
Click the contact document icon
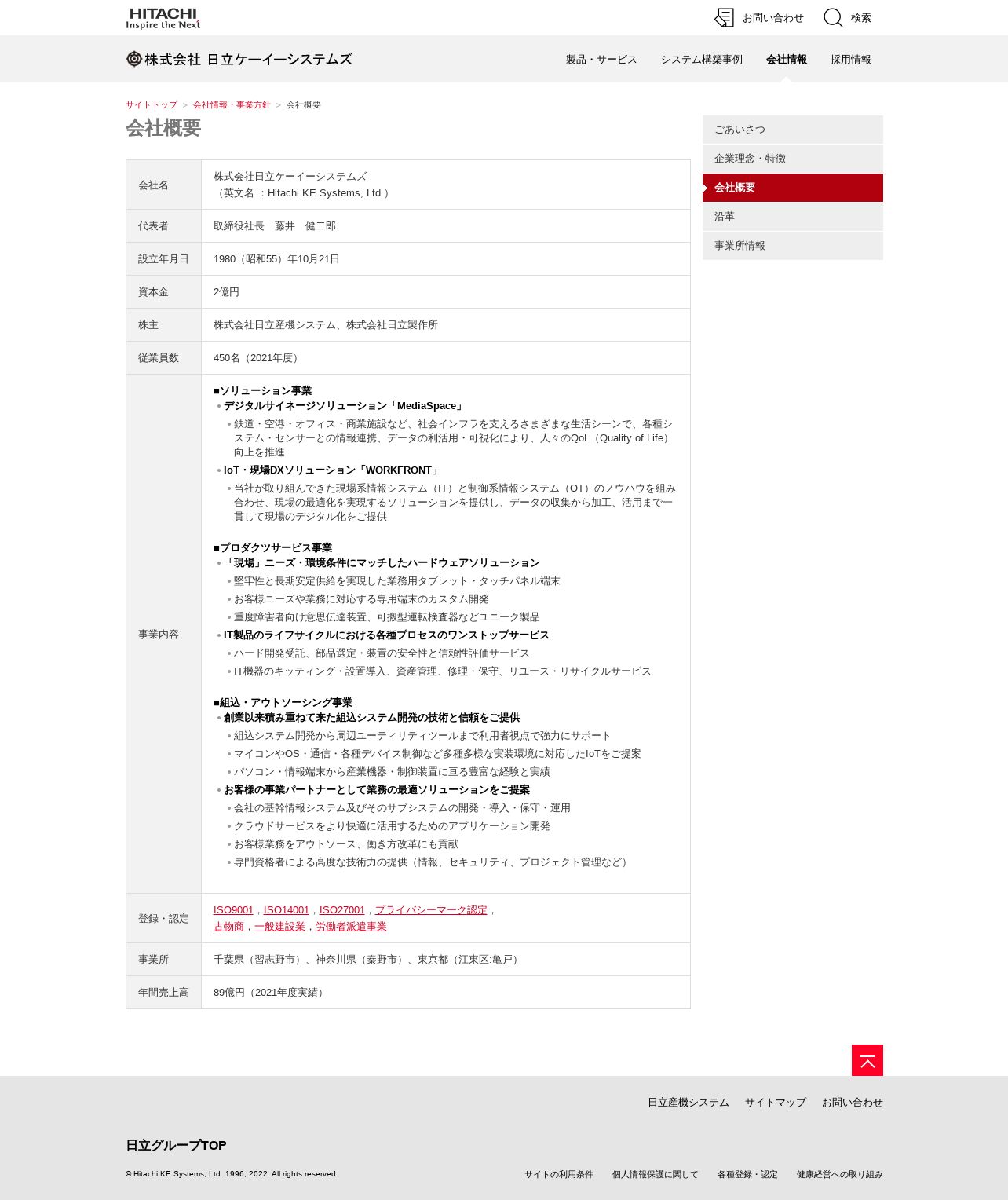(x=724, y=17)
